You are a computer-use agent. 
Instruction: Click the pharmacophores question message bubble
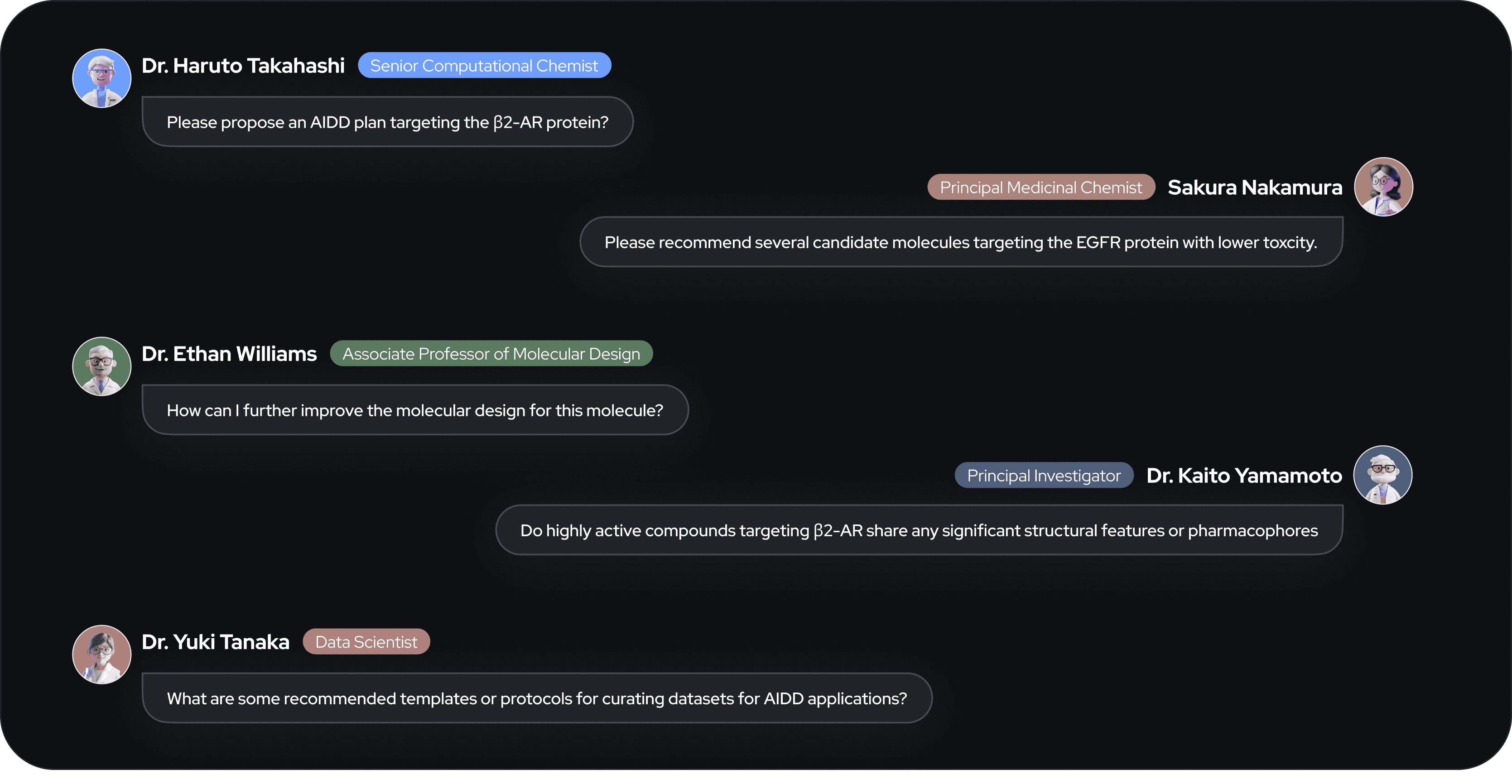(x=919, y=530)
